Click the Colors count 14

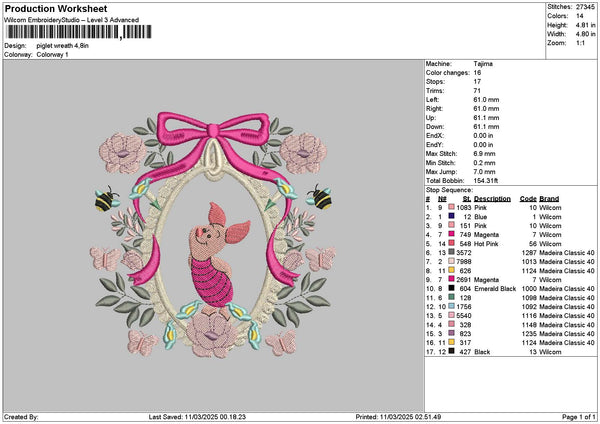click(x=580, y=16)
